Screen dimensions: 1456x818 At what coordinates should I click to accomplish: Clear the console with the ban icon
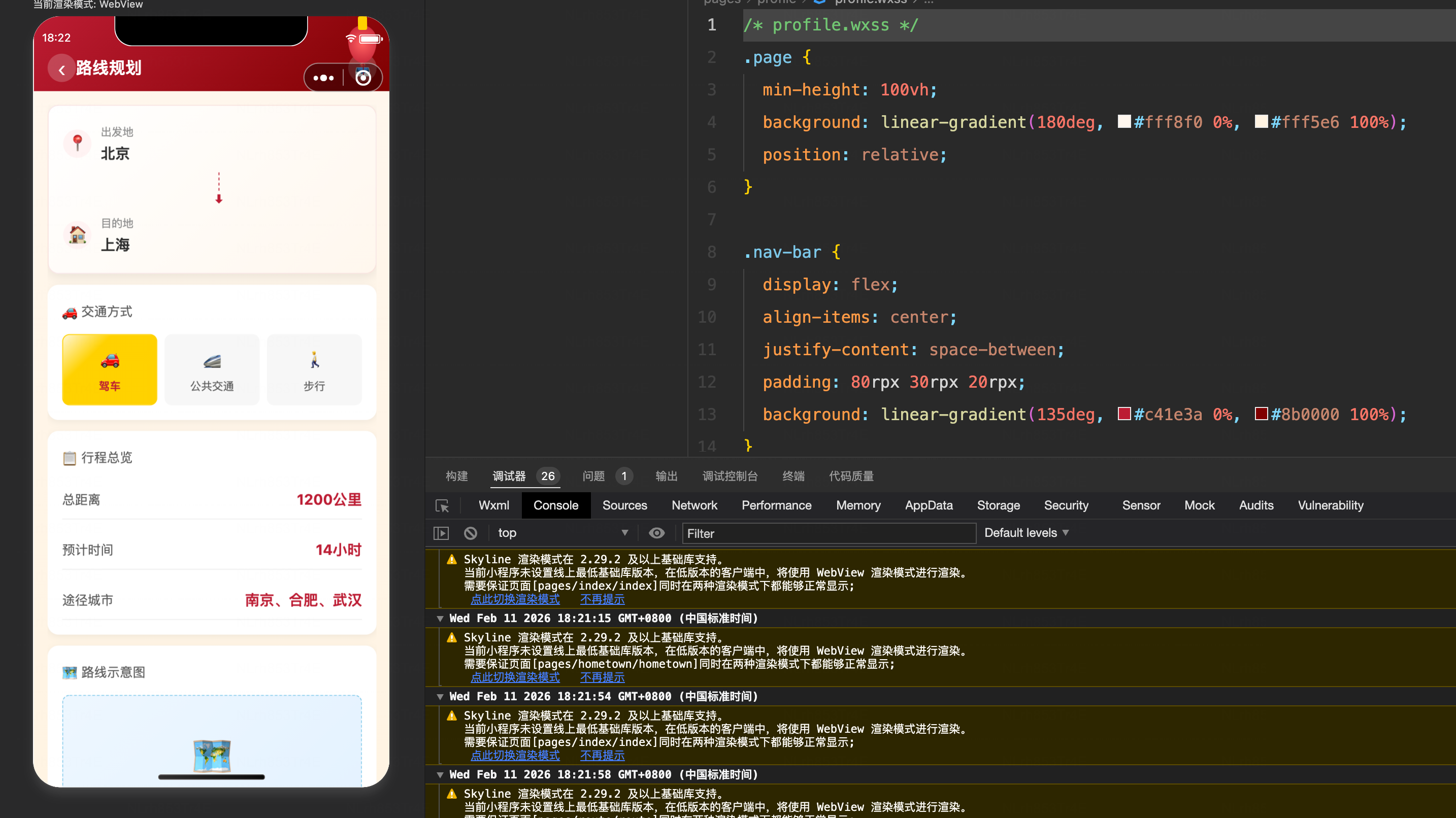470,533
